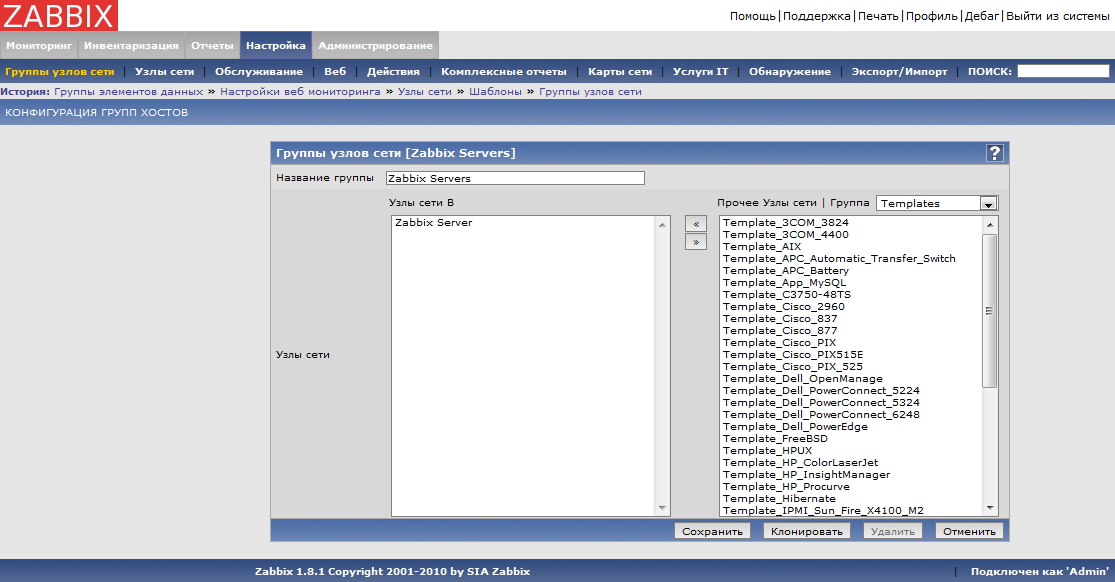Screen dimensions: 1115x582
Task: Click the Помощь link
Action: 752,16
